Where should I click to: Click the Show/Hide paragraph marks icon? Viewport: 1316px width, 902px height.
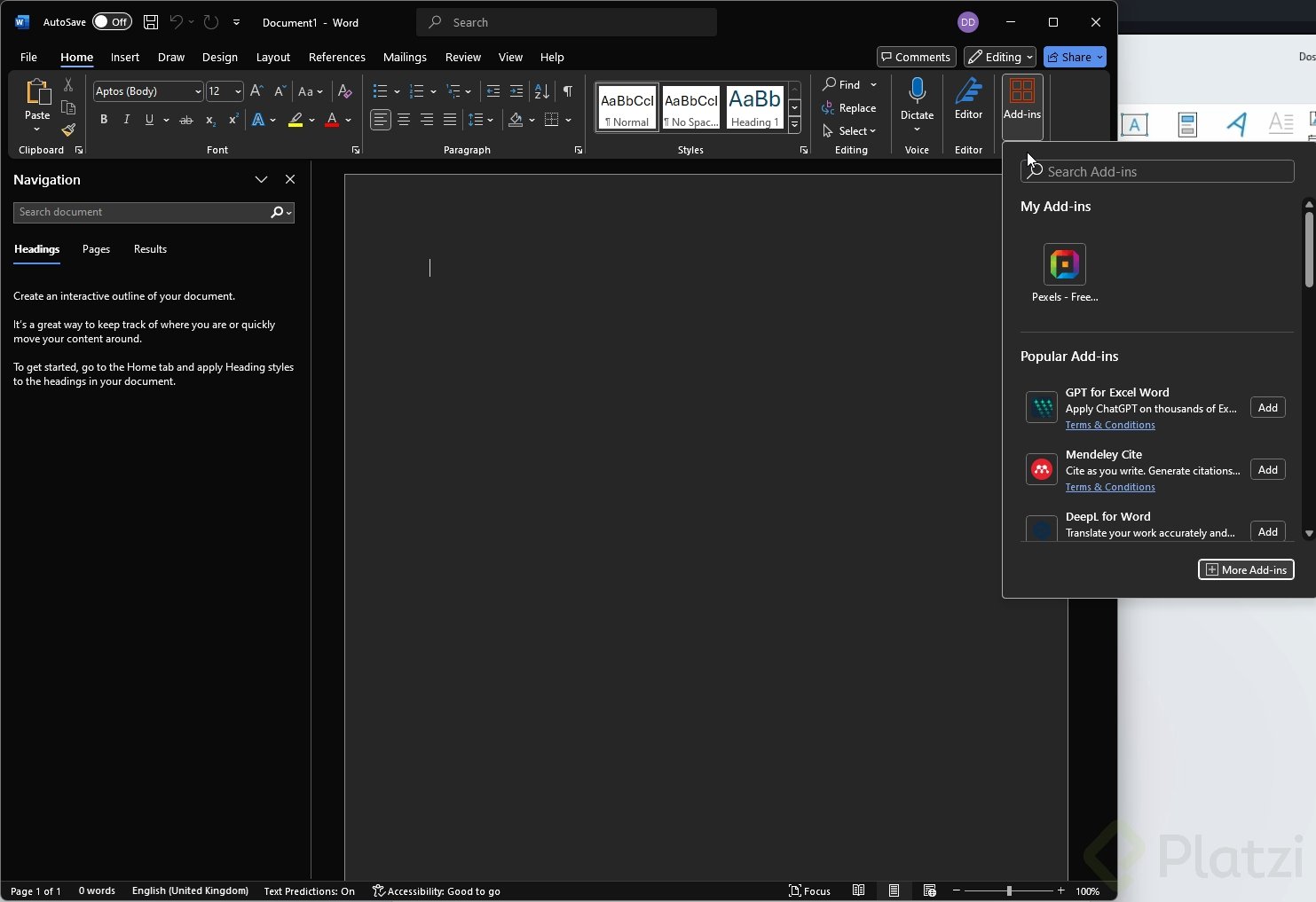pos(568,91)
